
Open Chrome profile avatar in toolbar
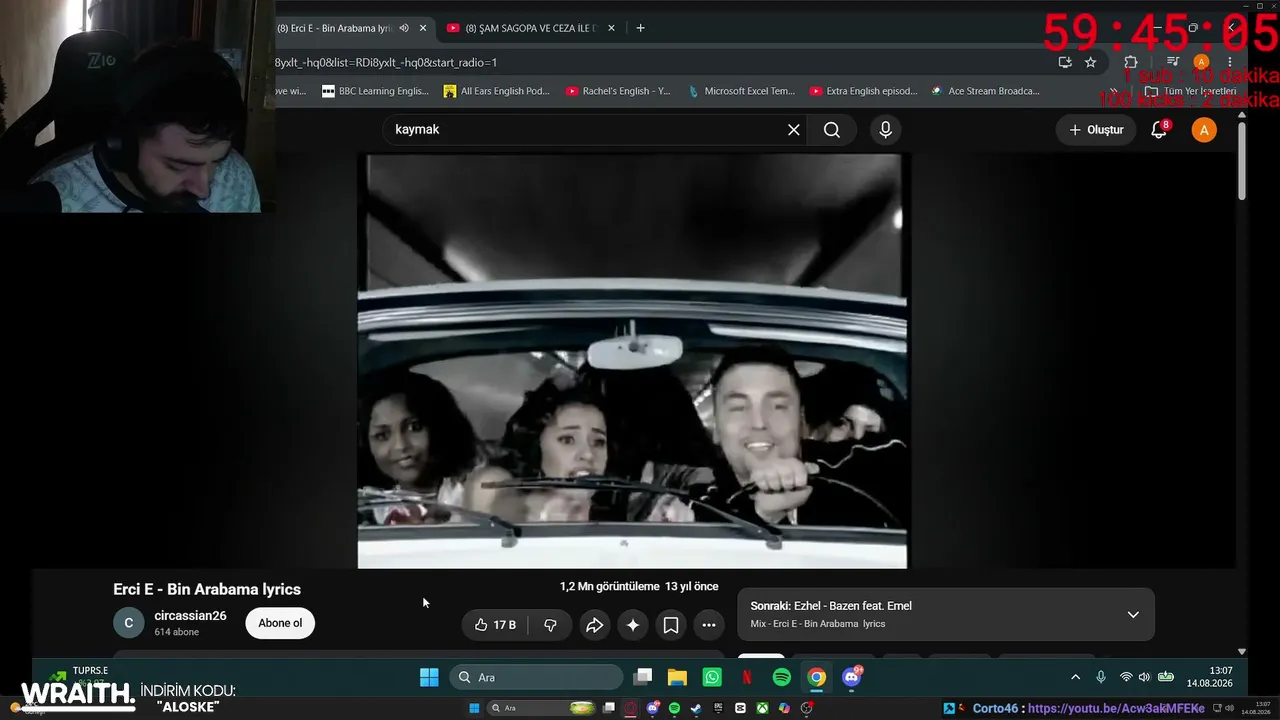pos(1202,62)
